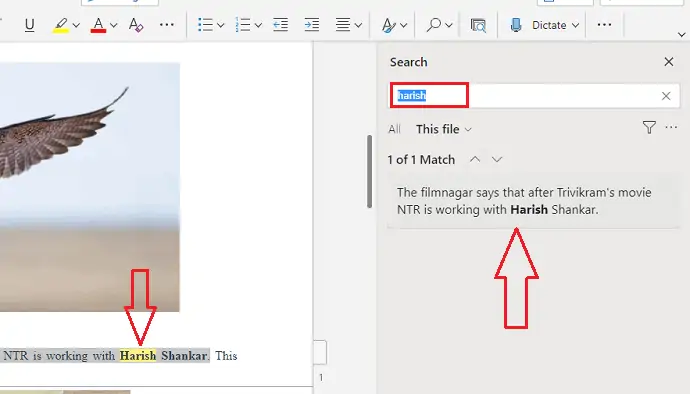Toggle underline formatting
This screenshot has height=394, width=690.
point(29,25)
